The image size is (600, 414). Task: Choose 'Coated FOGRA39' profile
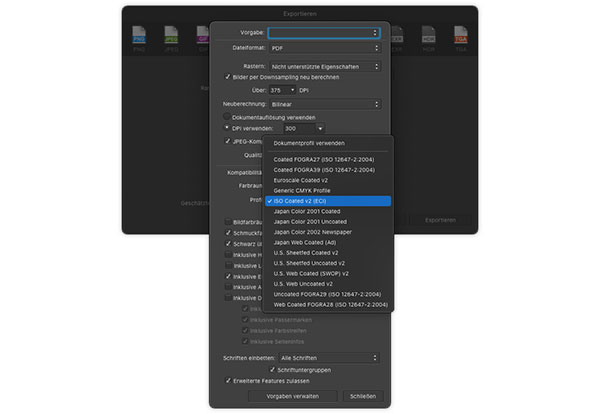tap(328, 170)
